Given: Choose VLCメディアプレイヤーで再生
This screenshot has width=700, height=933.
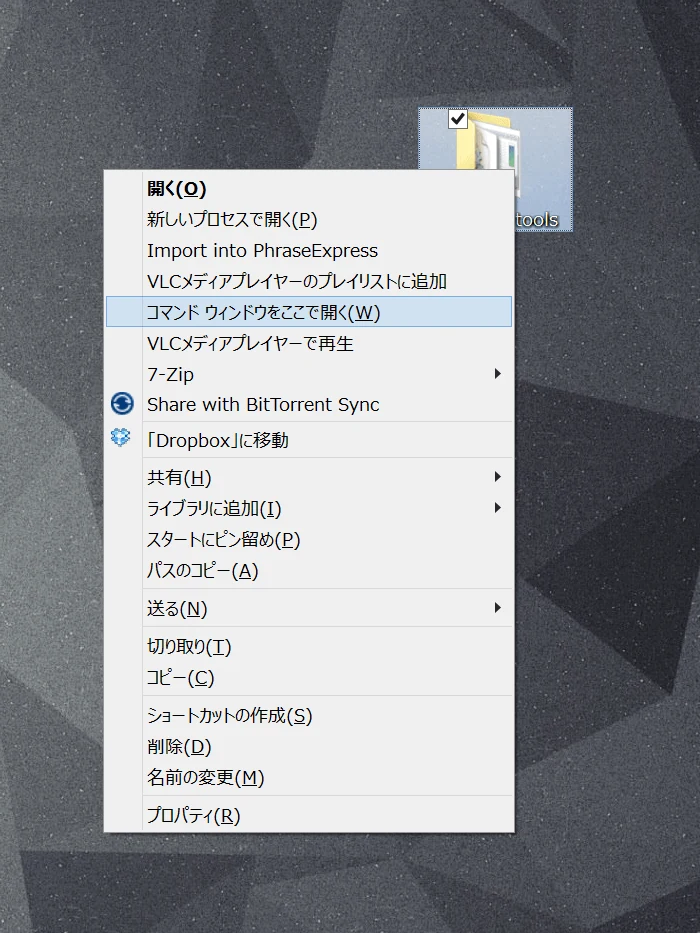Looking at the screenshot, I should [309, 343].
